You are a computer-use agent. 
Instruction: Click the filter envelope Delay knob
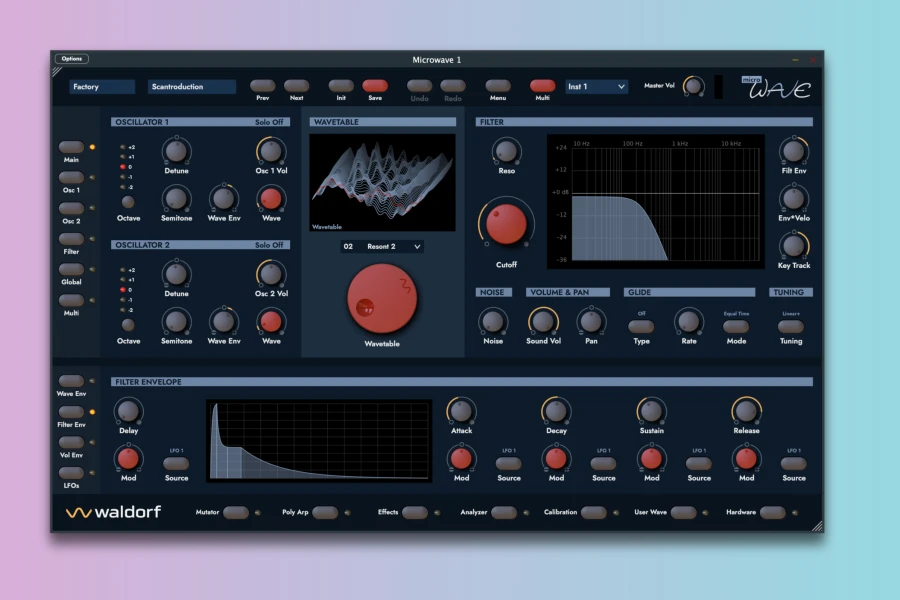[x=128, y=411]
